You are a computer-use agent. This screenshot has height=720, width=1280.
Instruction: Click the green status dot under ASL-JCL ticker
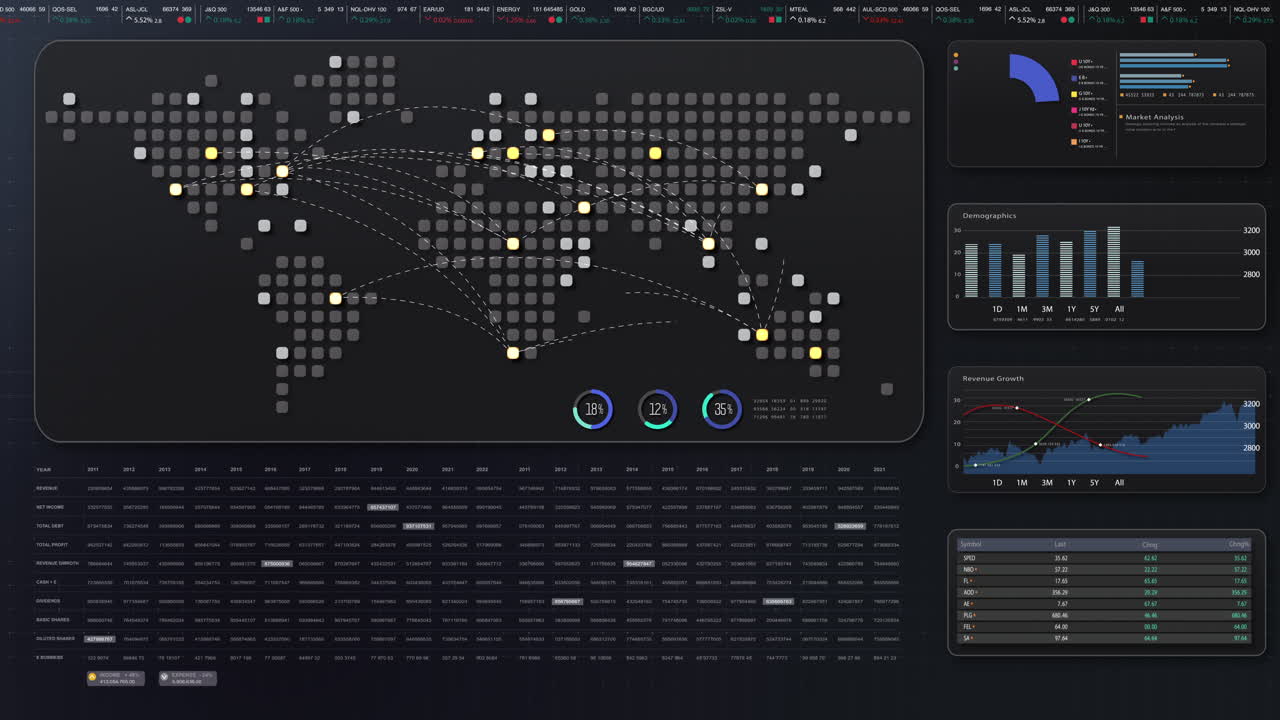(187, 18)
